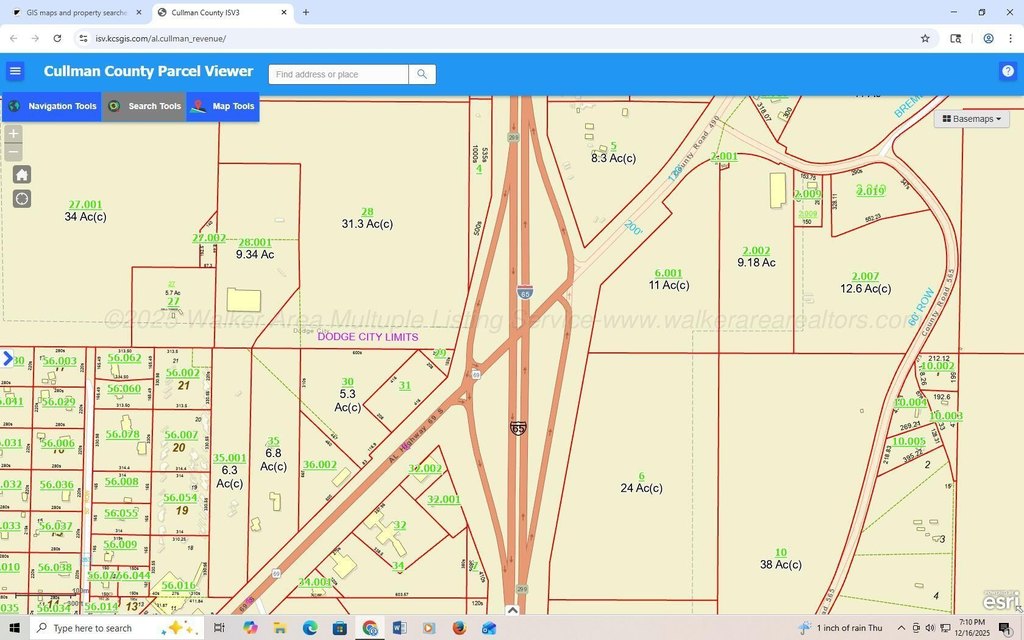Image resolution: width=1024 pixels, height=640 pixels.
Task: Zoom out with the minus button
Action: (x=13, y=152)
